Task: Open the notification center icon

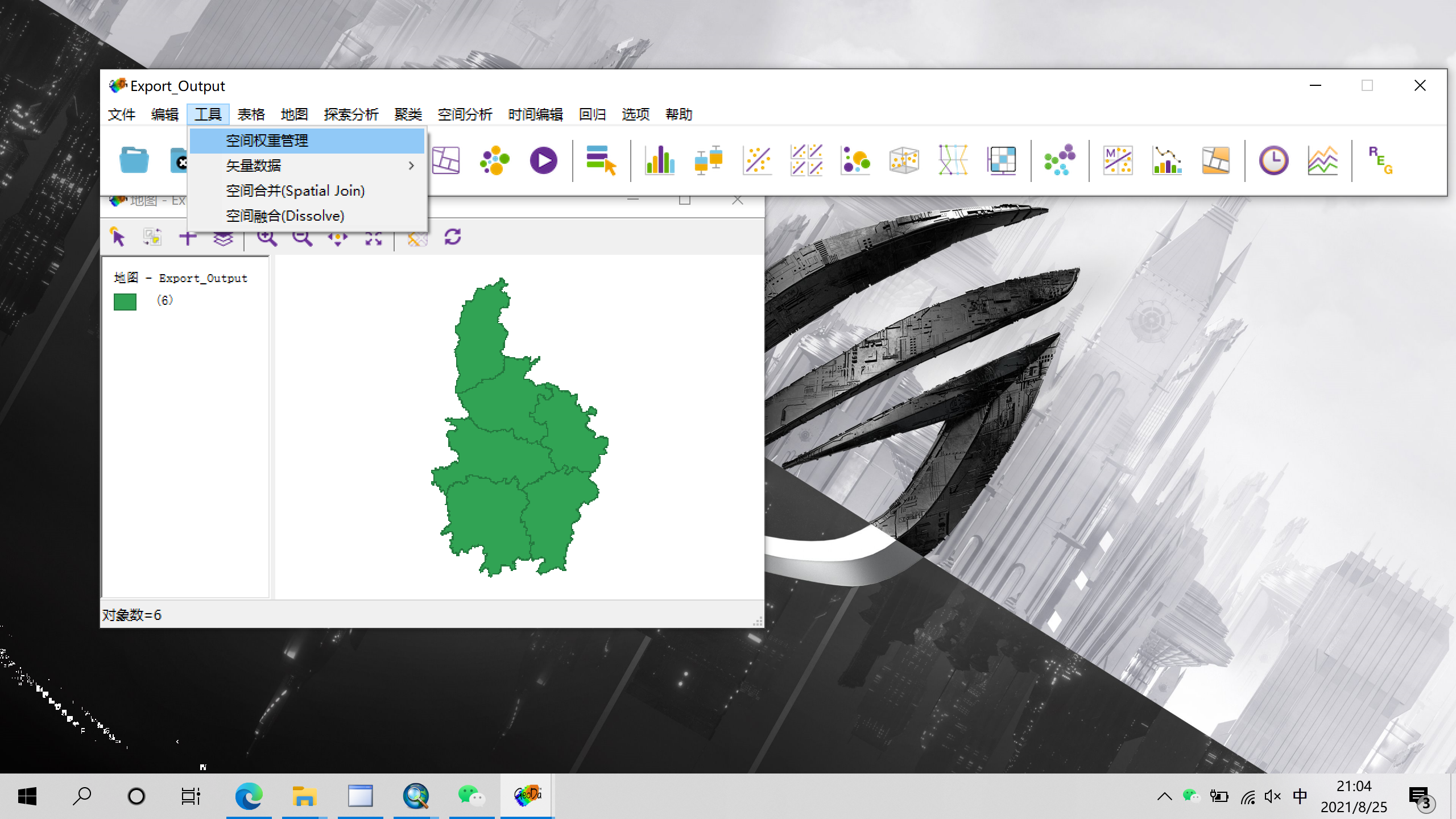Action: pyautogui.click(x=1422, y=797)
